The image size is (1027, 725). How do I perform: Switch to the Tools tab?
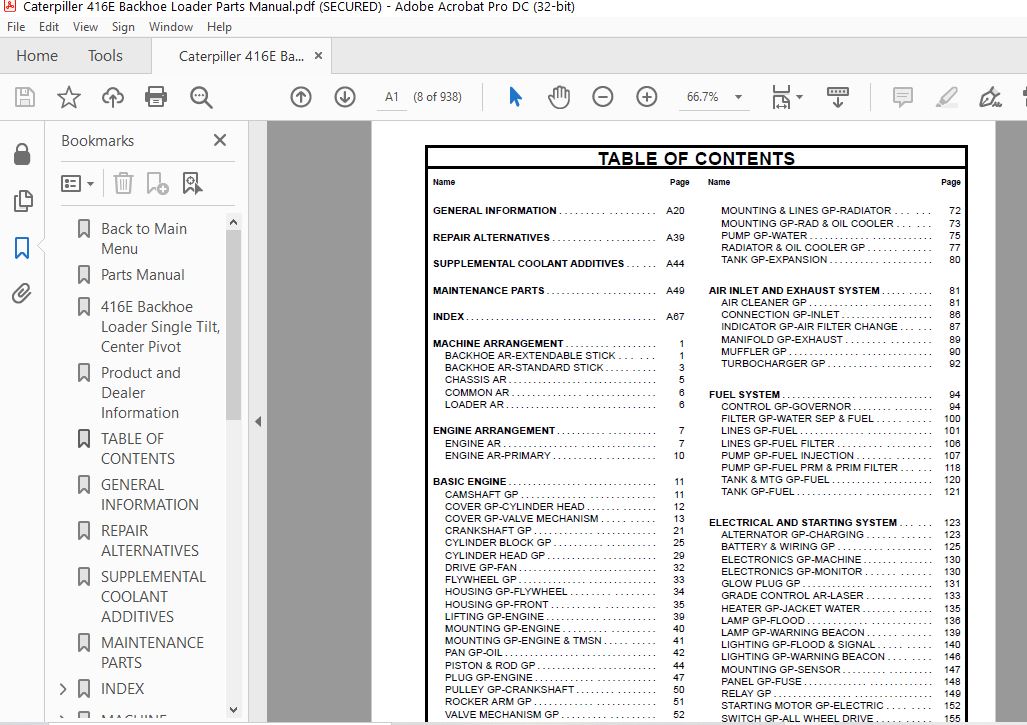coord(105,56)
